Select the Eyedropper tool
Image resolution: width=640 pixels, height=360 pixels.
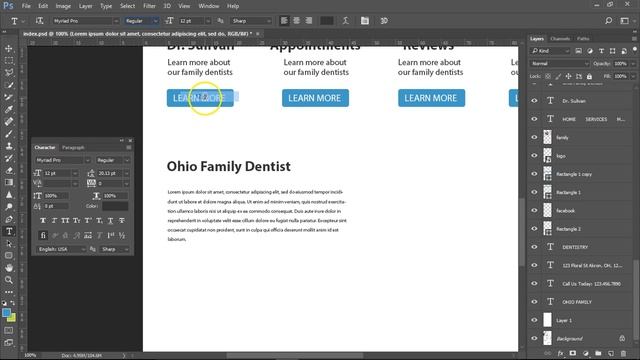9,109
